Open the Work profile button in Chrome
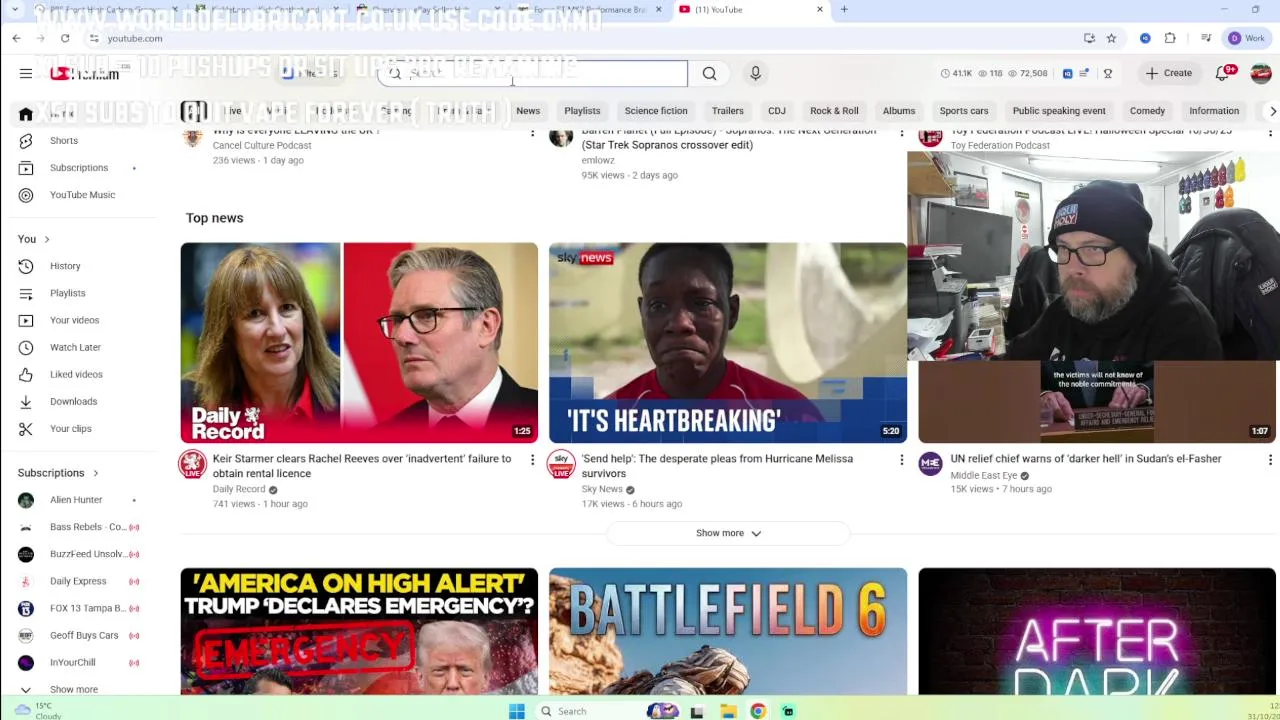This screenshot has width=1280, height=720. click(1246, 38)
